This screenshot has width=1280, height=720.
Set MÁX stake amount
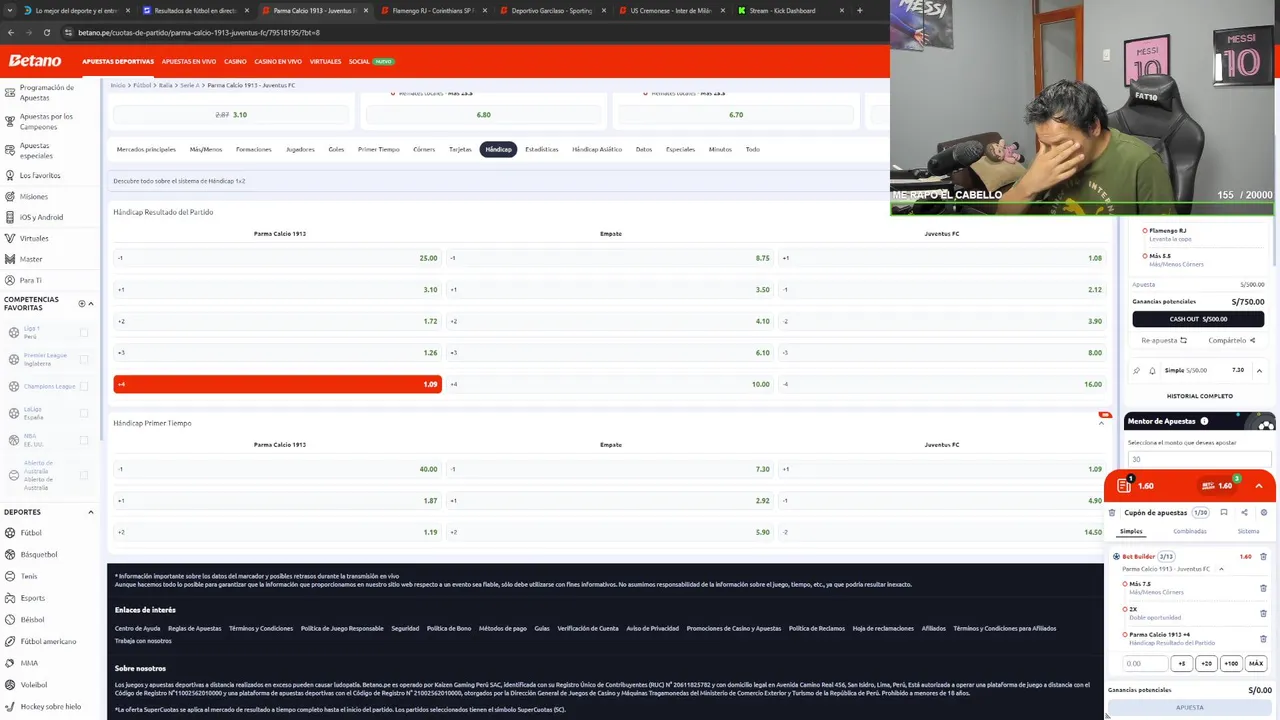tap(1256, 663)
